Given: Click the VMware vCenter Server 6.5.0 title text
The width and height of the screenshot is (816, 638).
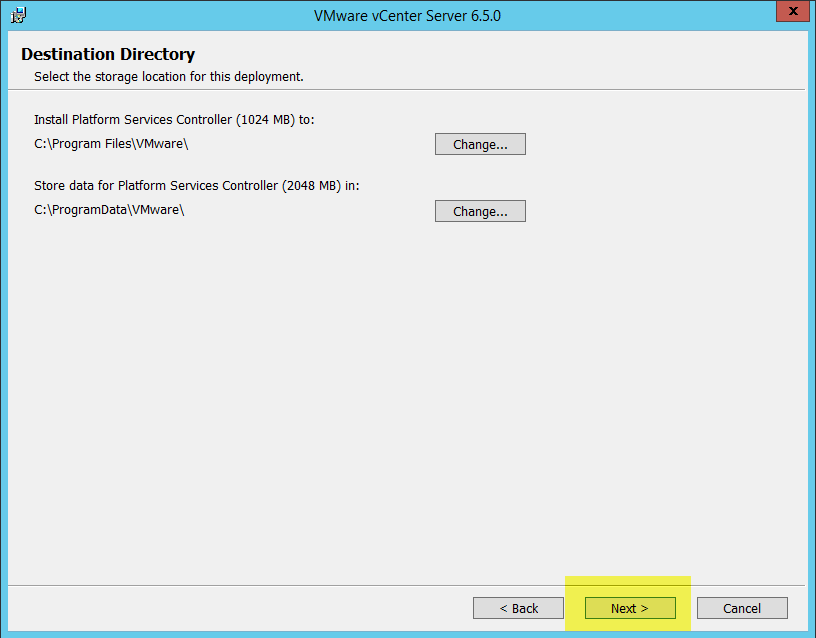Looking at the screenshot, I should click(x=407, y=16).
